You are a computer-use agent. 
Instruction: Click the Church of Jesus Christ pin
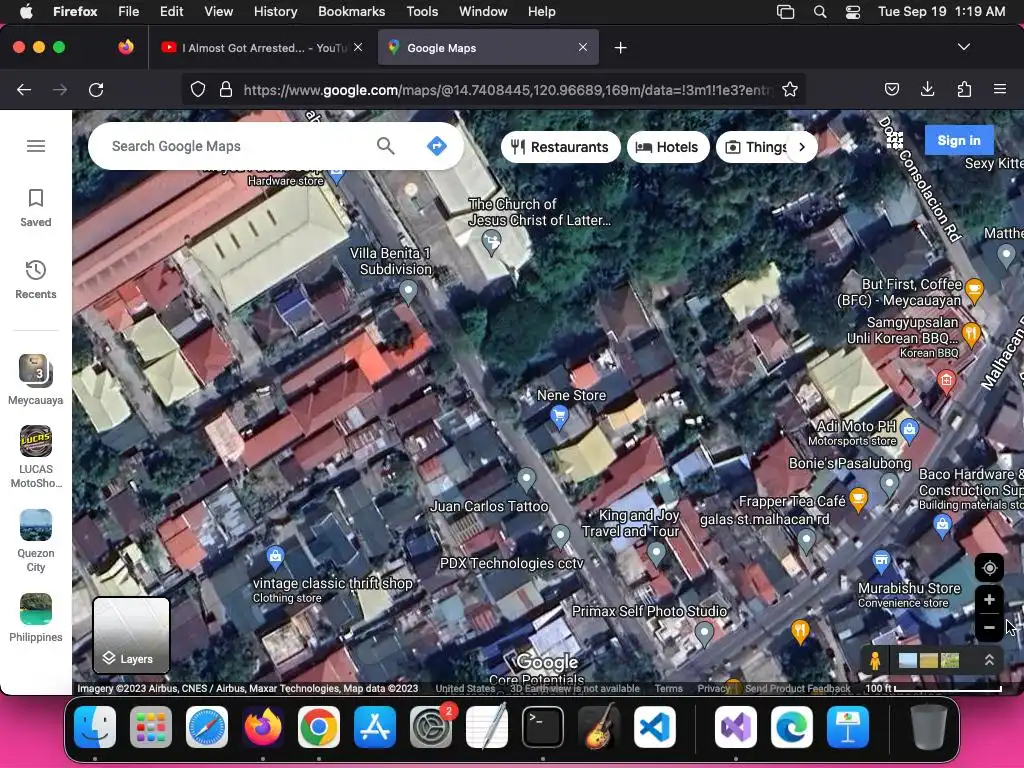491,242
